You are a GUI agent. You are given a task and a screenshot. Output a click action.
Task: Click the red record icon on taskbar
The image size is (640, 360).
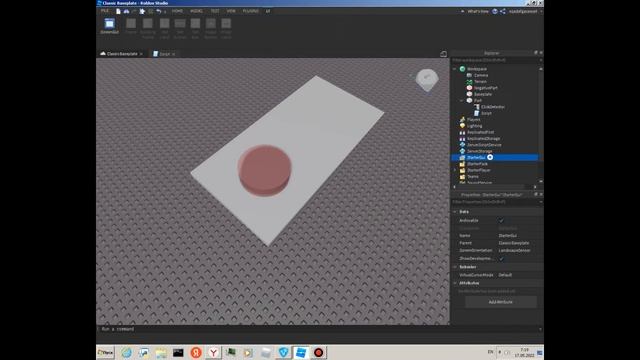tap(318, 352)
